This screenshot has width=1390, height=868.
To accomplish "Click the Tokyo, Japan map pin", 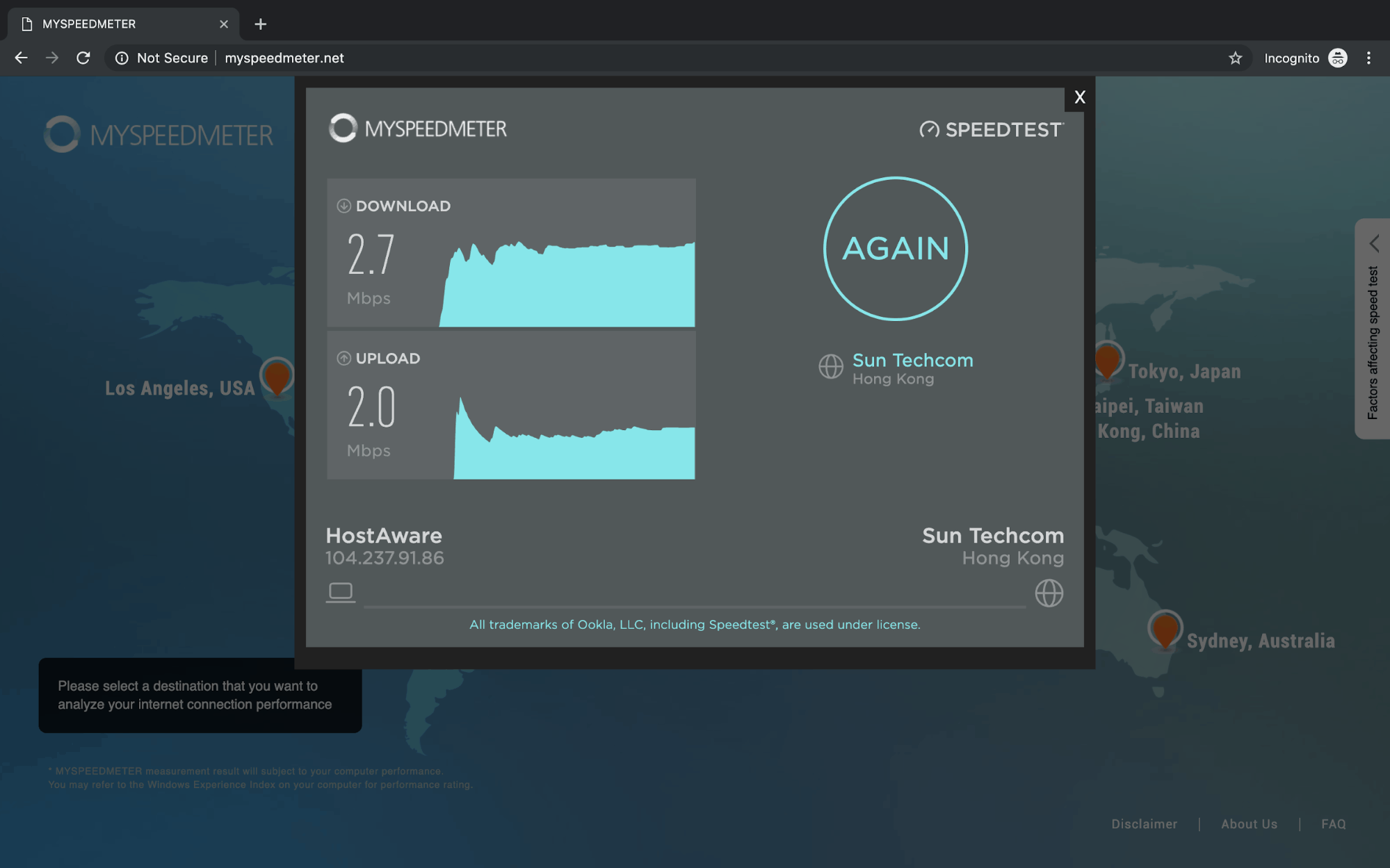I will [x=1107, y=361].
